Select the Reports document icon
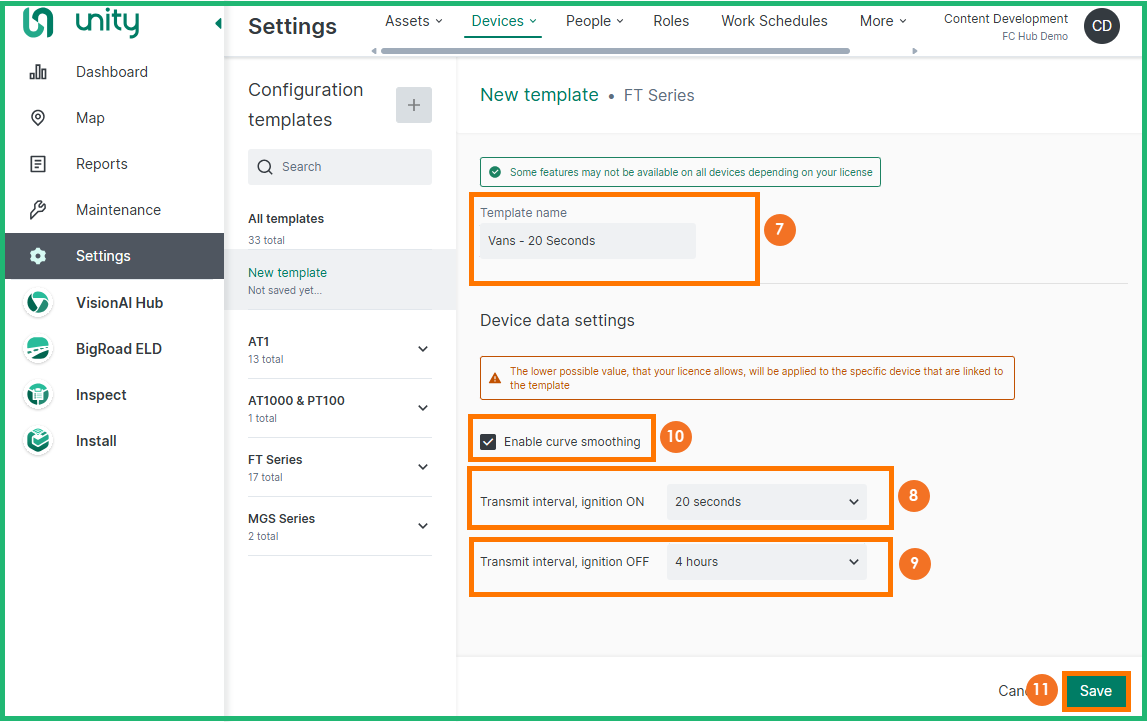1147x722 pixels. point(38,164)
